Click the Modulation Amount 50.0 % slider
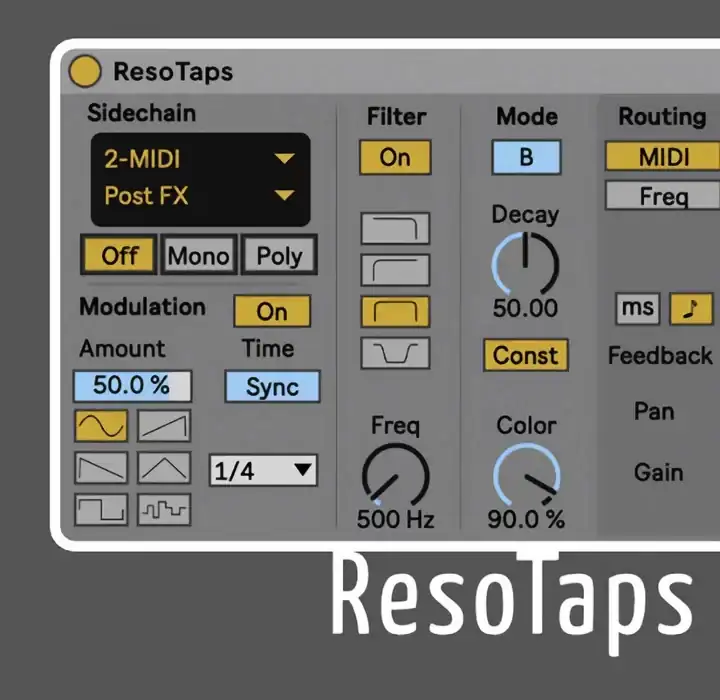 (132, 386)
